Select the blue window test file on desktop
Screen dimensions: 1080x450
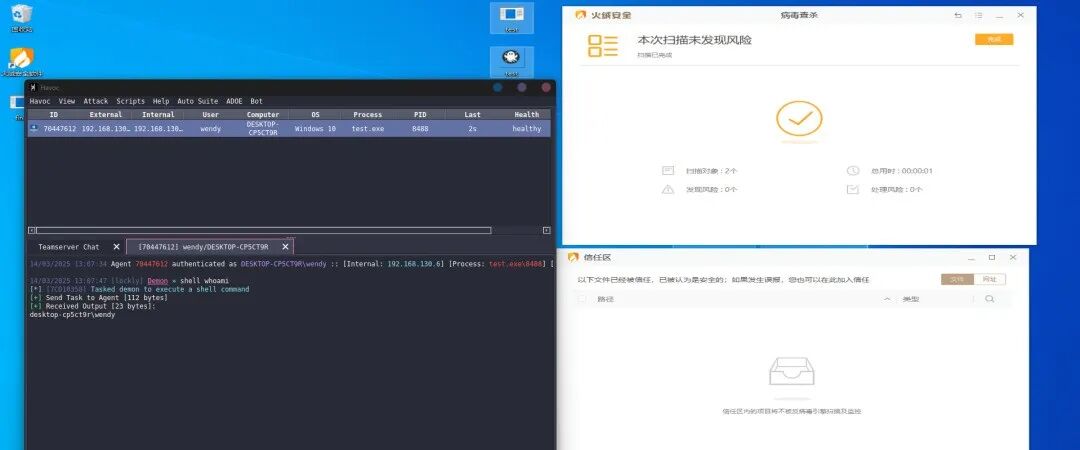coord(511,18)
